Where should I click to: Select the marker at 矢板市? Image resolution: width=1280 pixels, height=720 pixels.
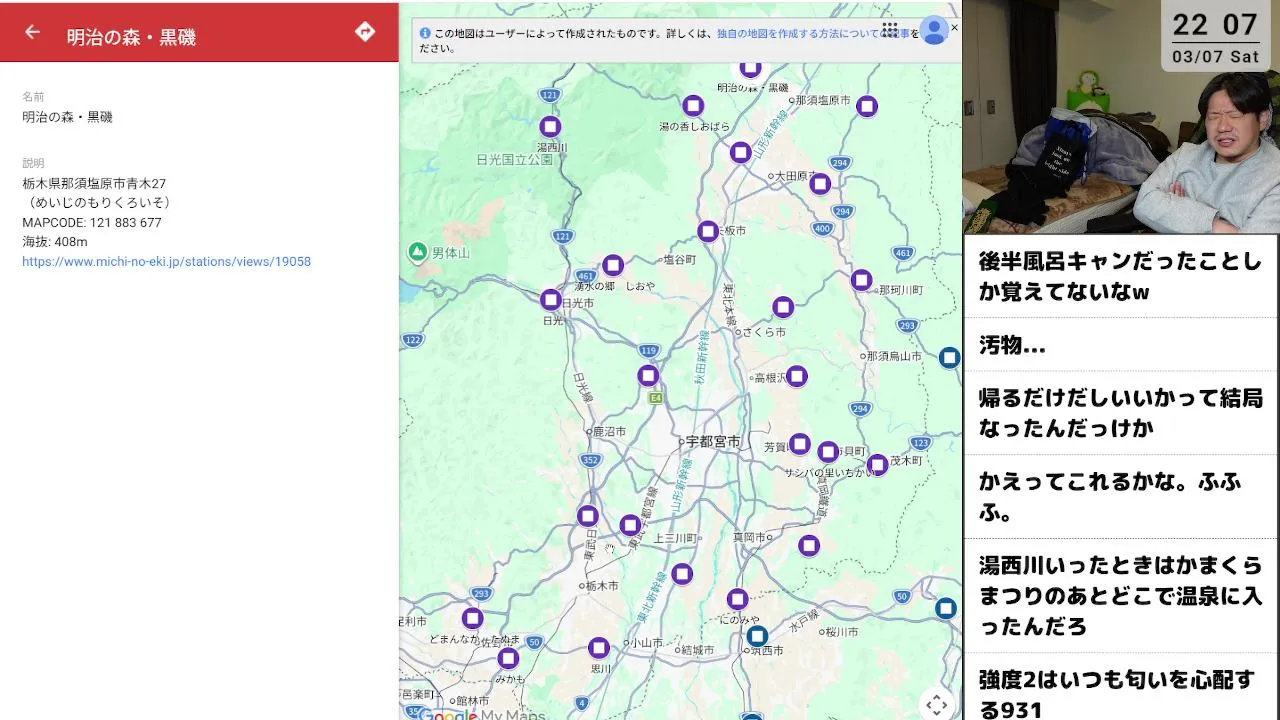point(708,232)
